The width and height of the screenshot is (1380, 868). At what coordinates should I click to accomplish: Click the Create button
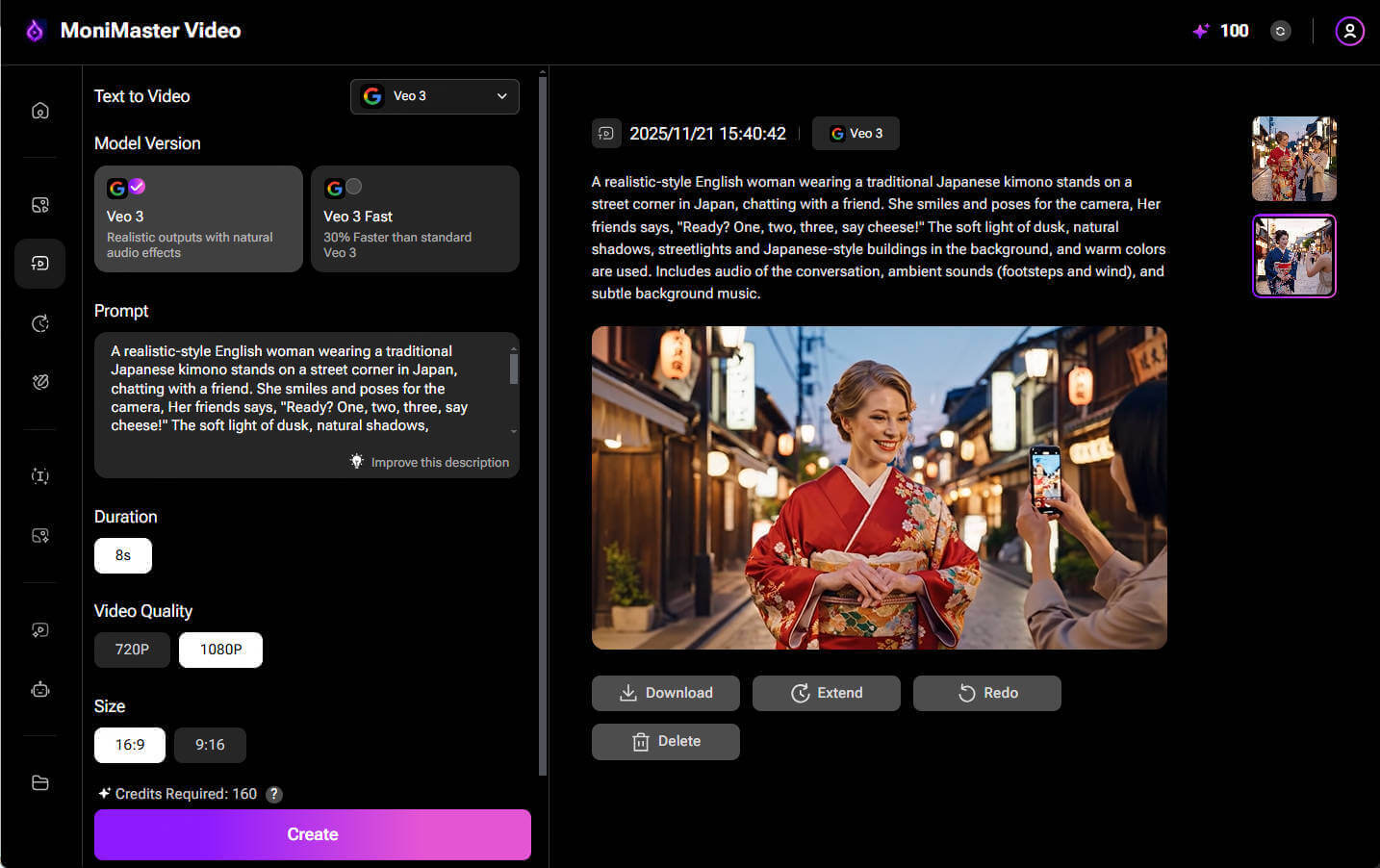pos(312,834)
